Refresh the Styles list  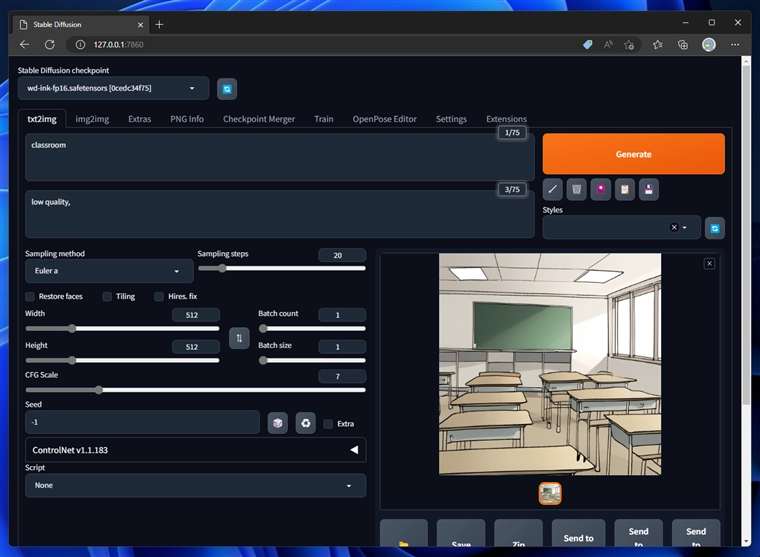[715, 228]
